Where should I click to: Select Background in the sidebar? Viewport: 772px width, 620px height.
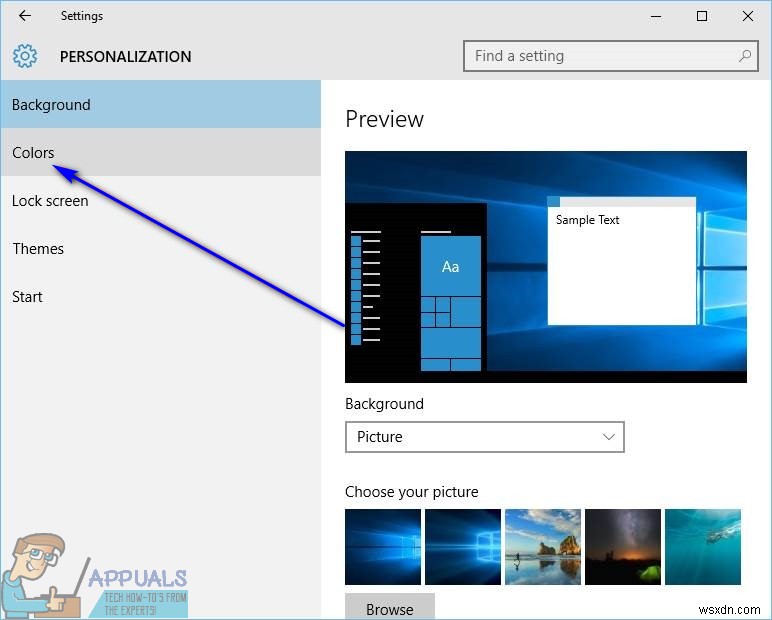coord(161,104)
